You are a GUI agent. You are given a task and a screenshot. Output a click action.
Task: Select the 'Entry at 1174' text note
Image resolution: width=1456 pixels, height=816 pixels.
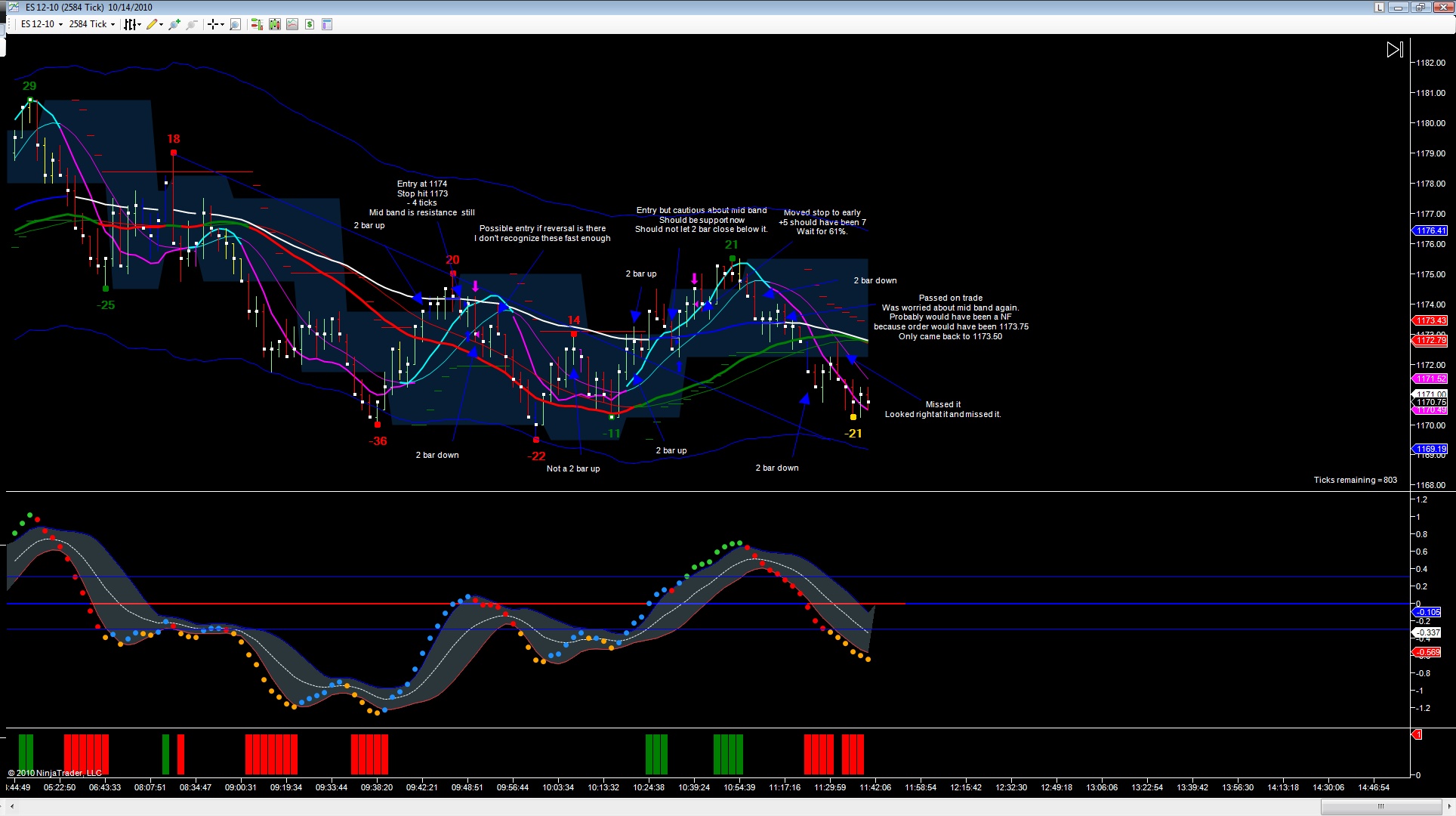coord(422,198)
